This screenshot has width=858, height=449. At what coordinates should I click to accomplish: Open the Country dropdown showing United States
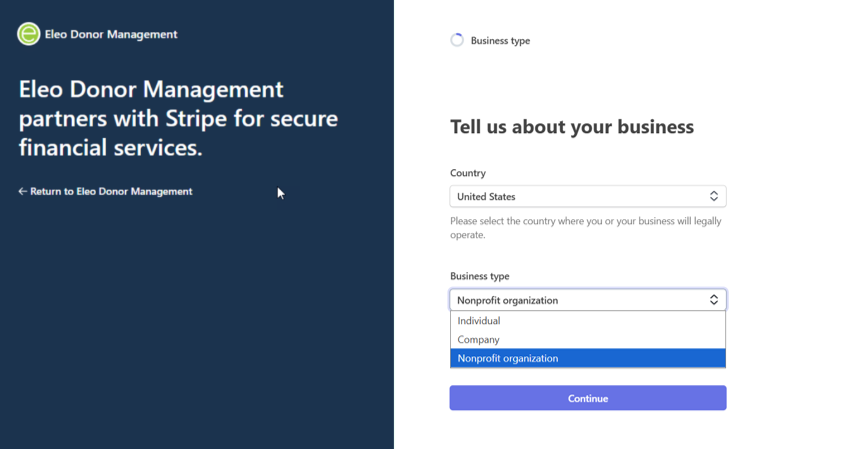588,196
